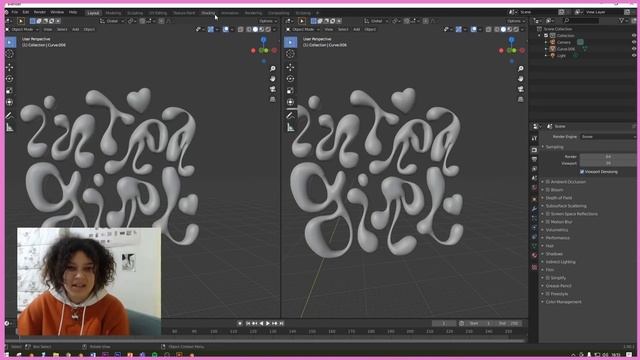Image resolution: width=640 pixels, height=360 pixels.
Task: Click zoom magnifier icon in left viewport
Action: tap(273, 69)
